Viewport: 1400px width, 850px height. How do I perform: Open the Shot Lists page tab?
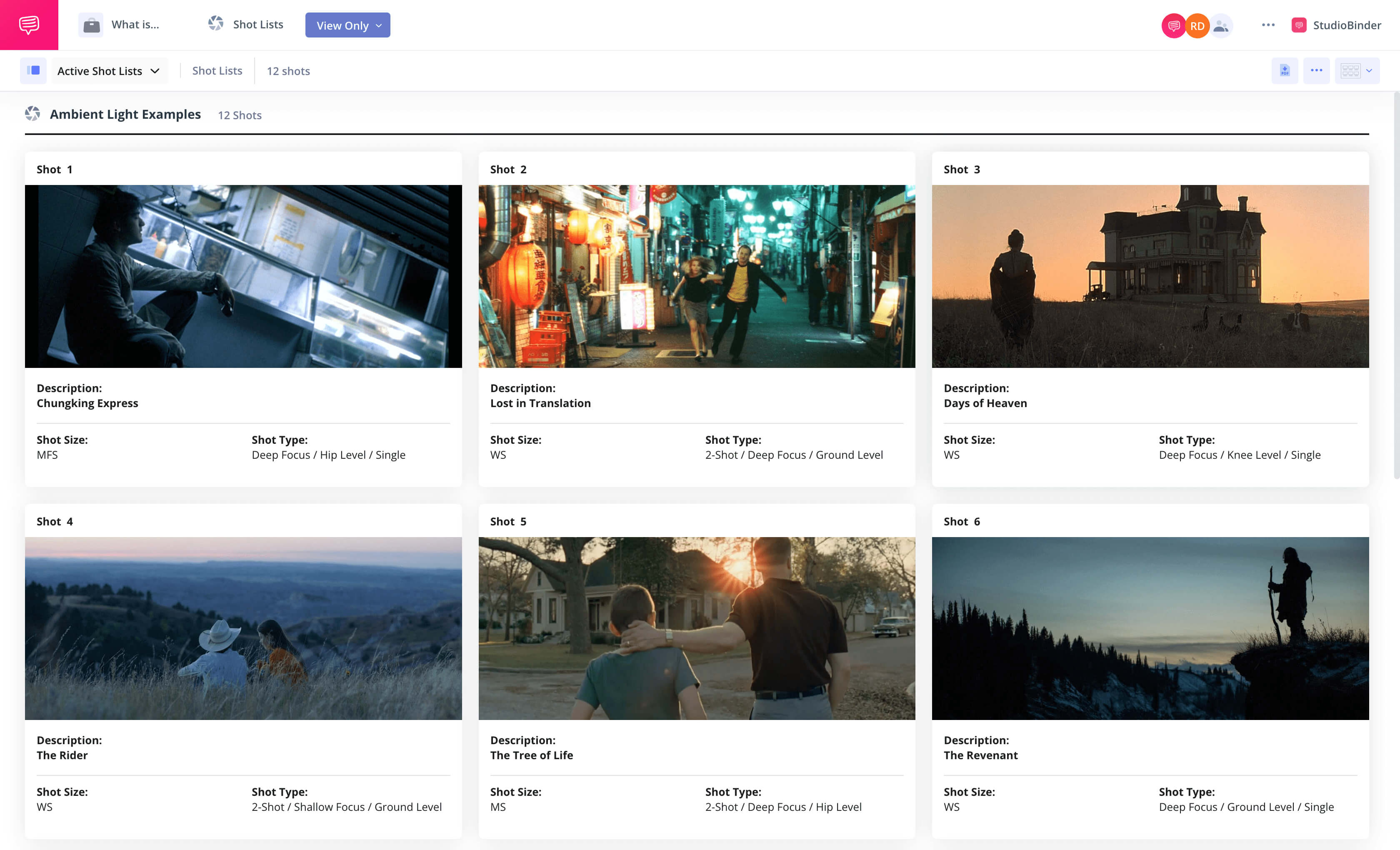pos(258,25)
